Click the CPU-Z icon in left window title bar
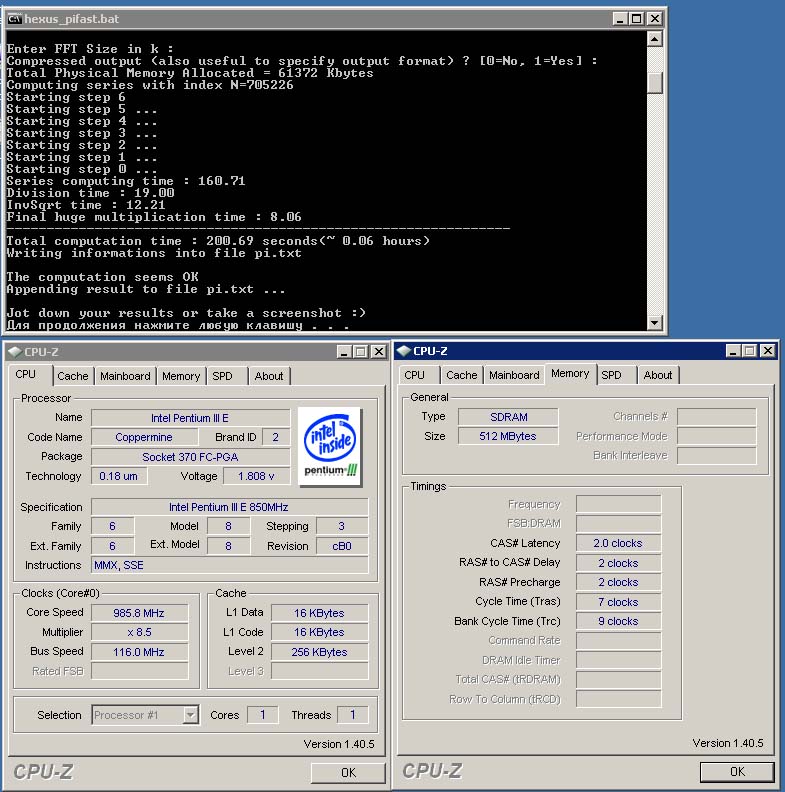 tap(15, 352)
